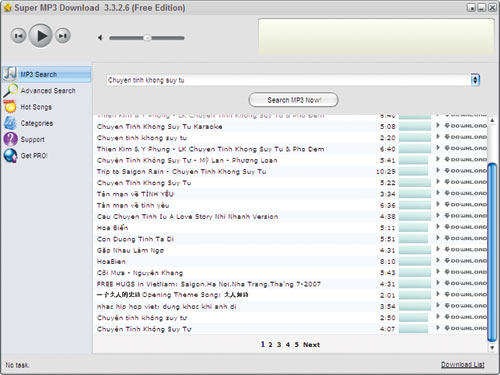Preview the 6:40 Thien Kim & Y Phung track
Image resolution: width=500 pixels, height=375 pixels.
pyautogui.click(x=438, y=148)
